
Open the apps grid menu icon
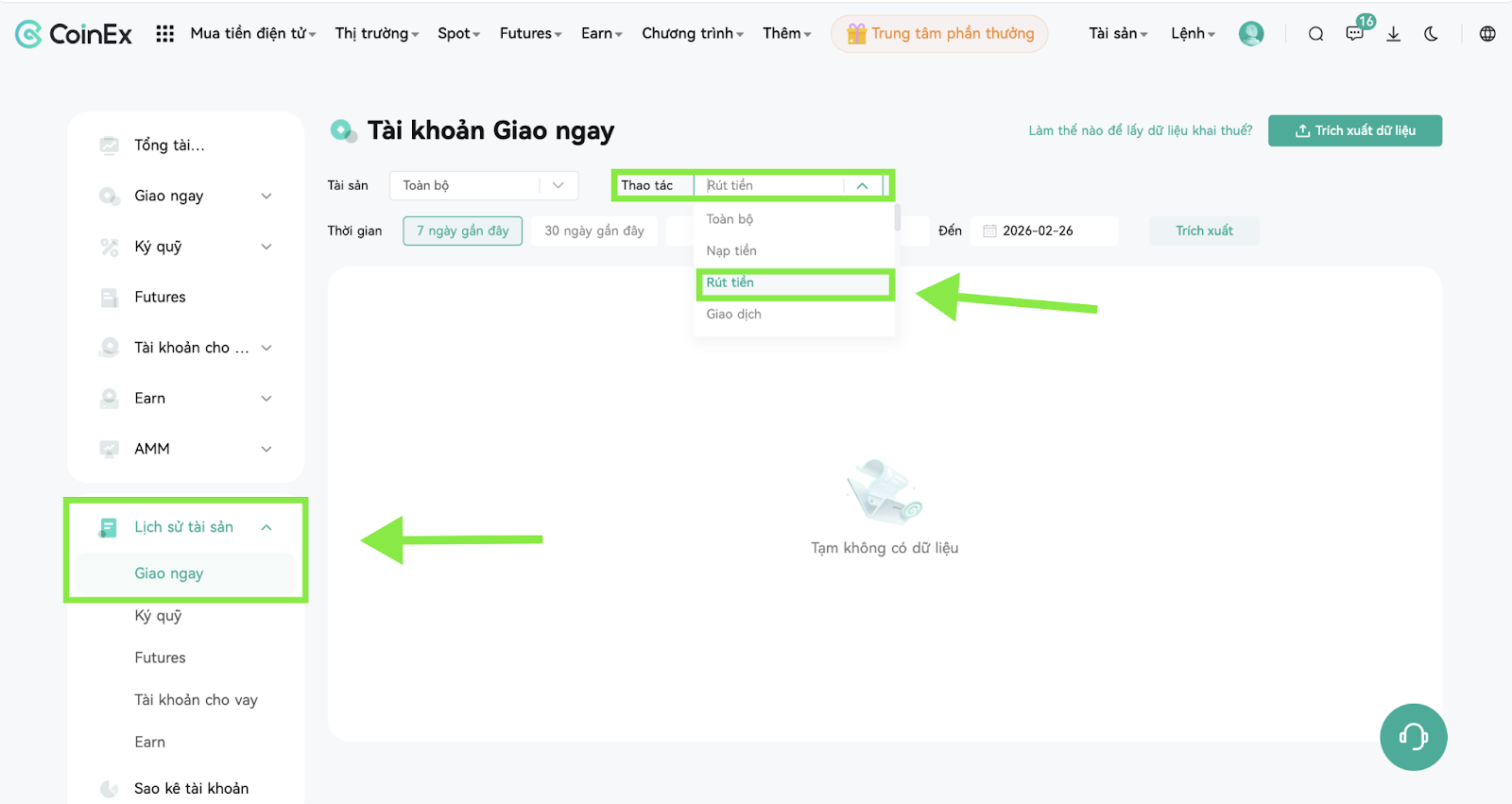coord(164,33)
